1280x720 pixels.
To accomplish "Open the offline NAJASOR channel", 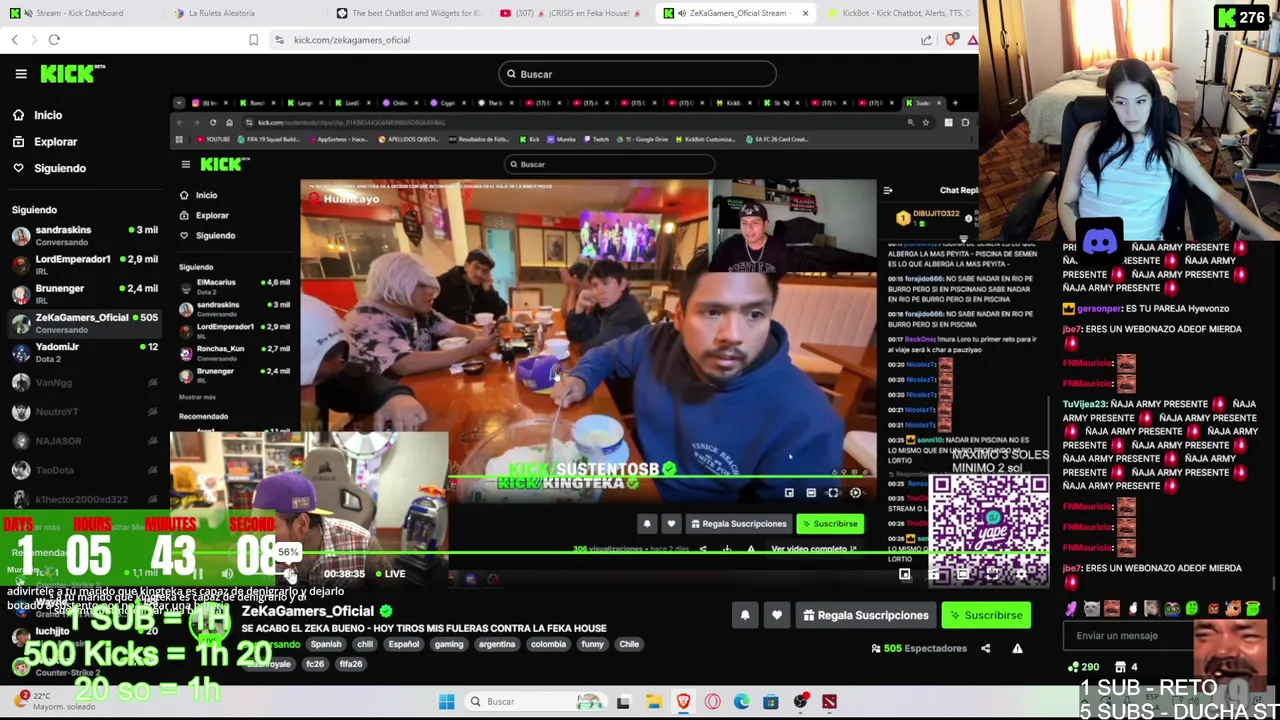I will click(x=84, y=441).
